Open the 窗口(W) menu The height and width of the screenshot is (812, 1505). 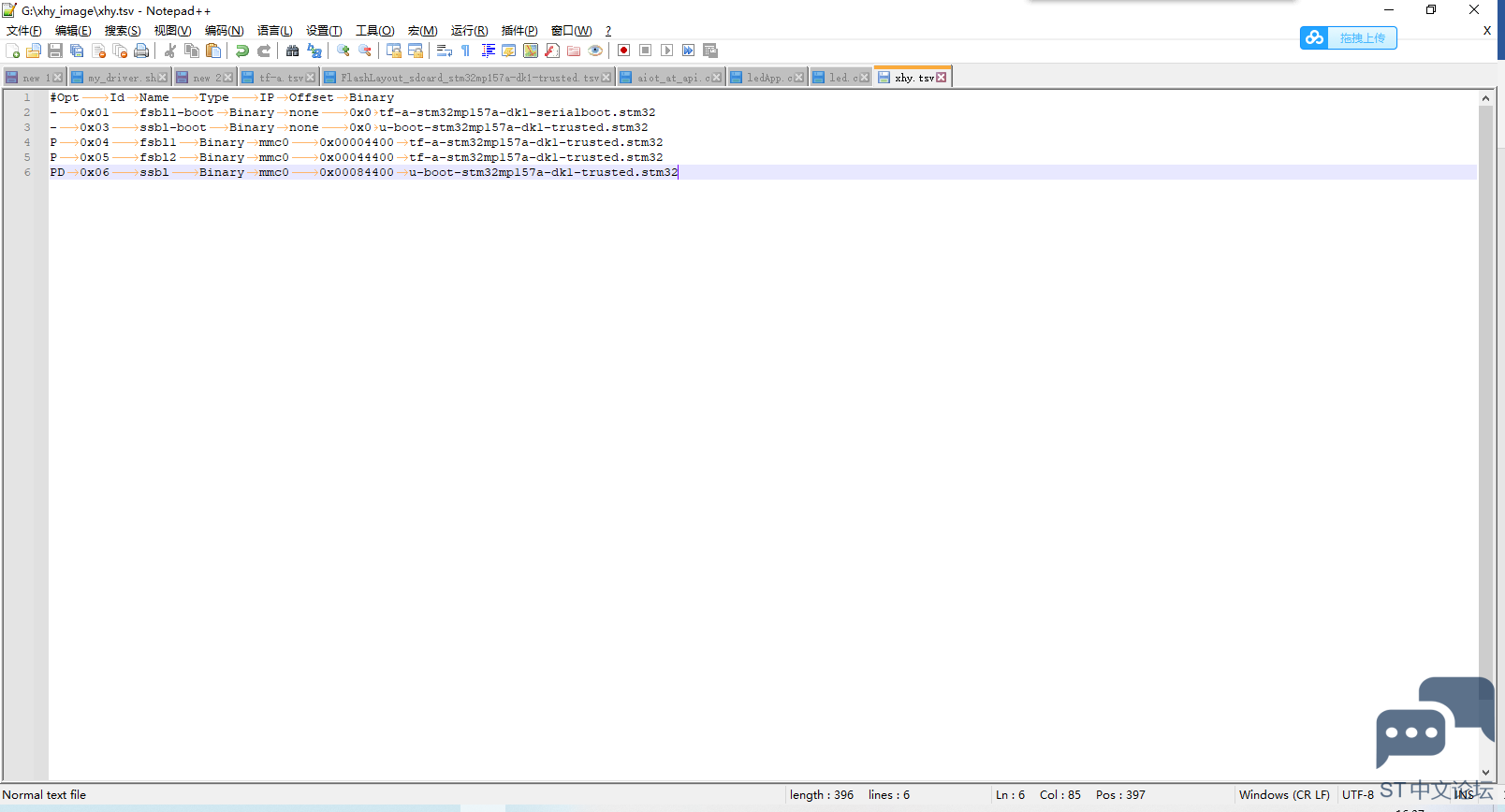click(x=571, y=31)
